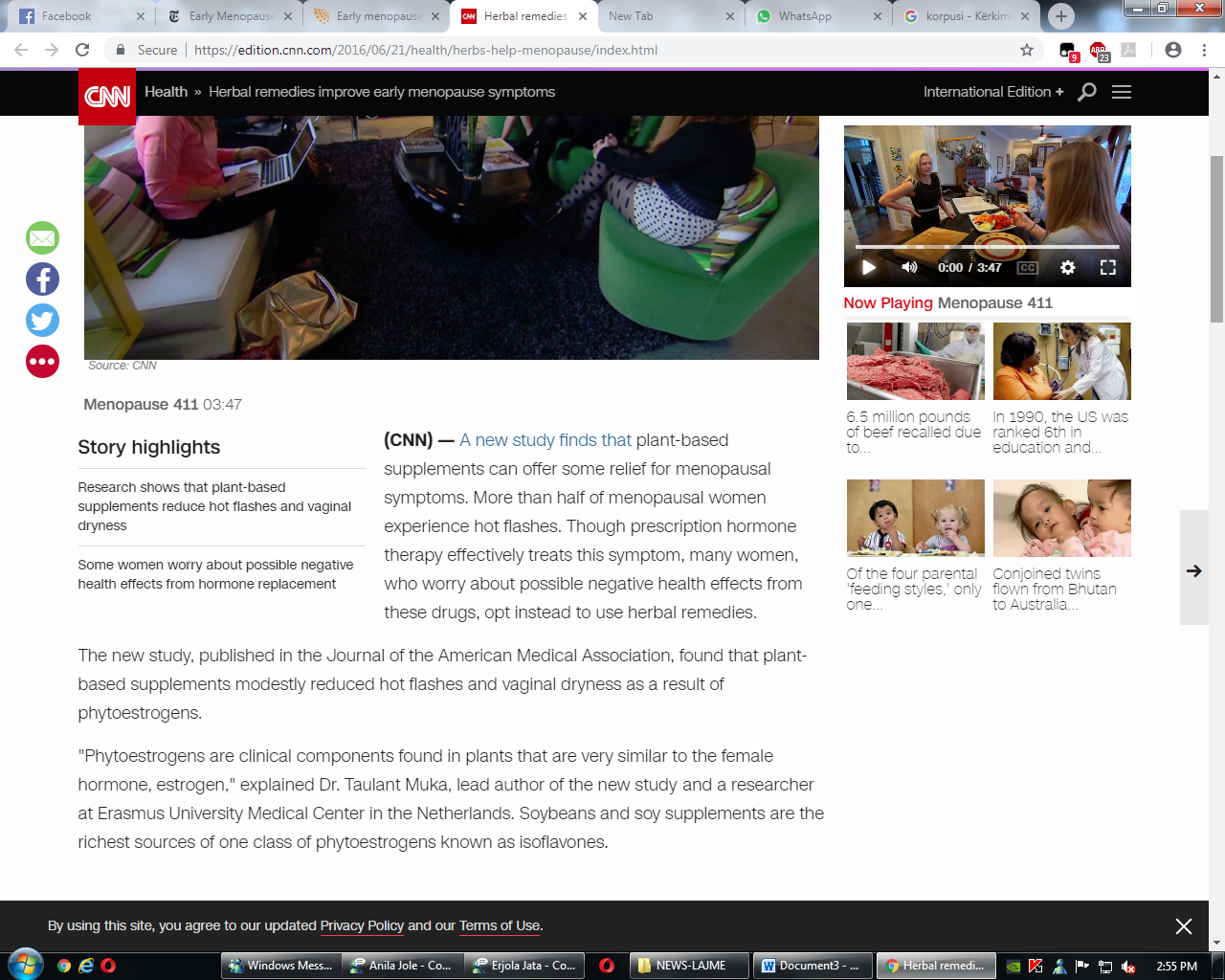Click the CNN logo
Viewport: 1225px width, 980px height.
click(x=107, y=96)
